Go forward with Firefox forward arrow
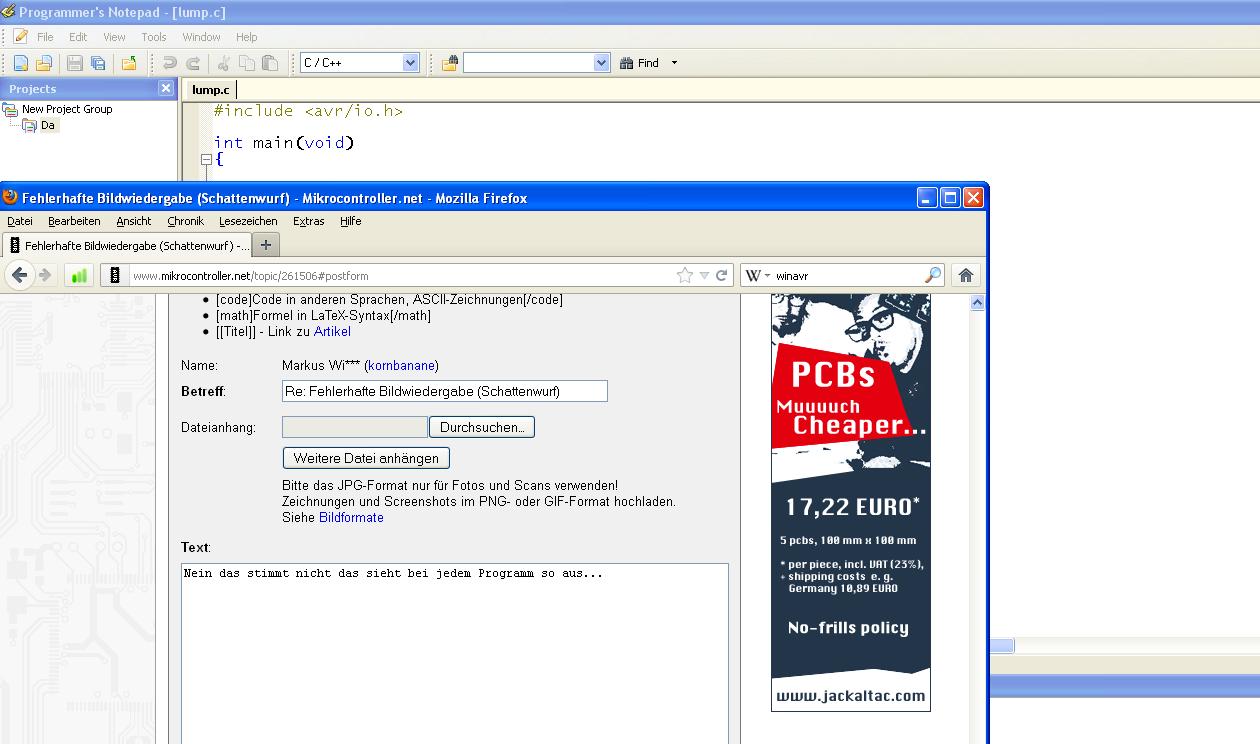Screen dimensions: 1260x744 (45, 275)
